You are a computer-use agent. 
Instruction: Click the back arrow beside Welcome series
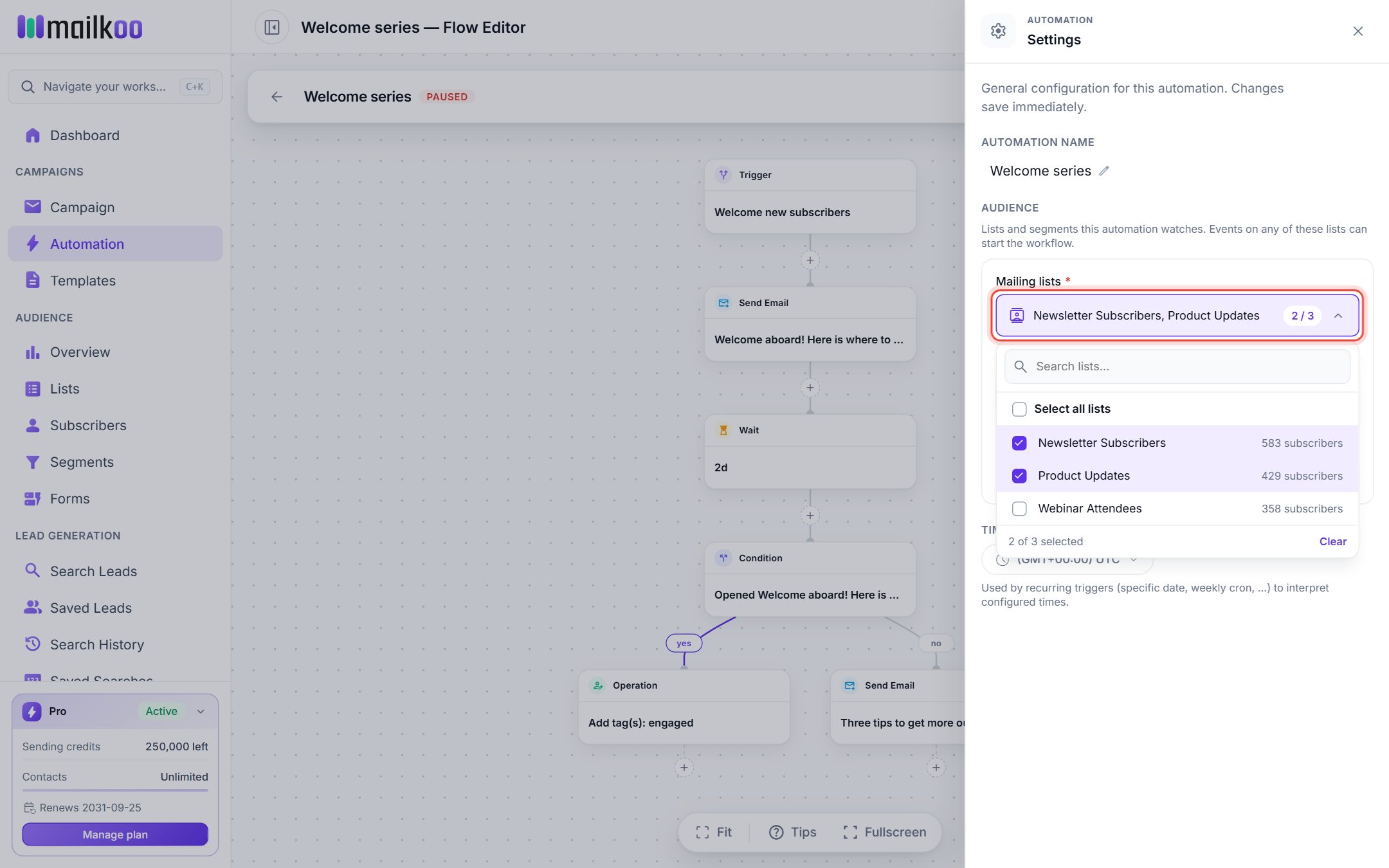[x=277, y=96]
